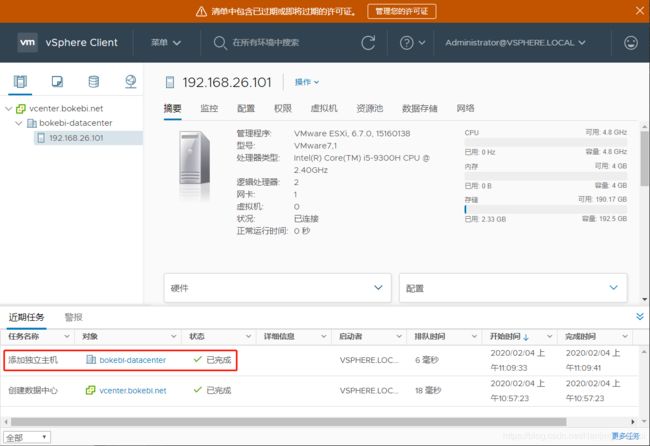The height and width of the screenshot is (446, 650).
Task: Open the Storage inventory view icon
Action: pyautogui.click(x=94, y=81)
